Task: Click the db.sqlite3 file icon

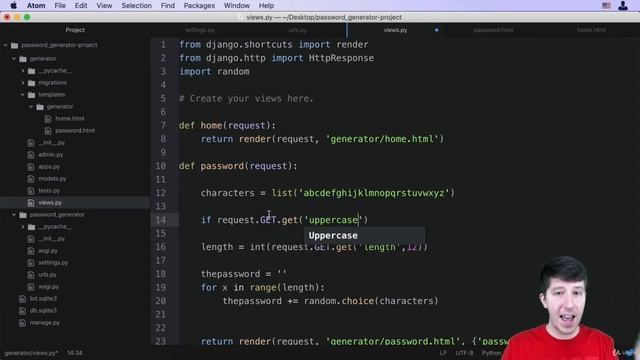Action: [22, 311]
